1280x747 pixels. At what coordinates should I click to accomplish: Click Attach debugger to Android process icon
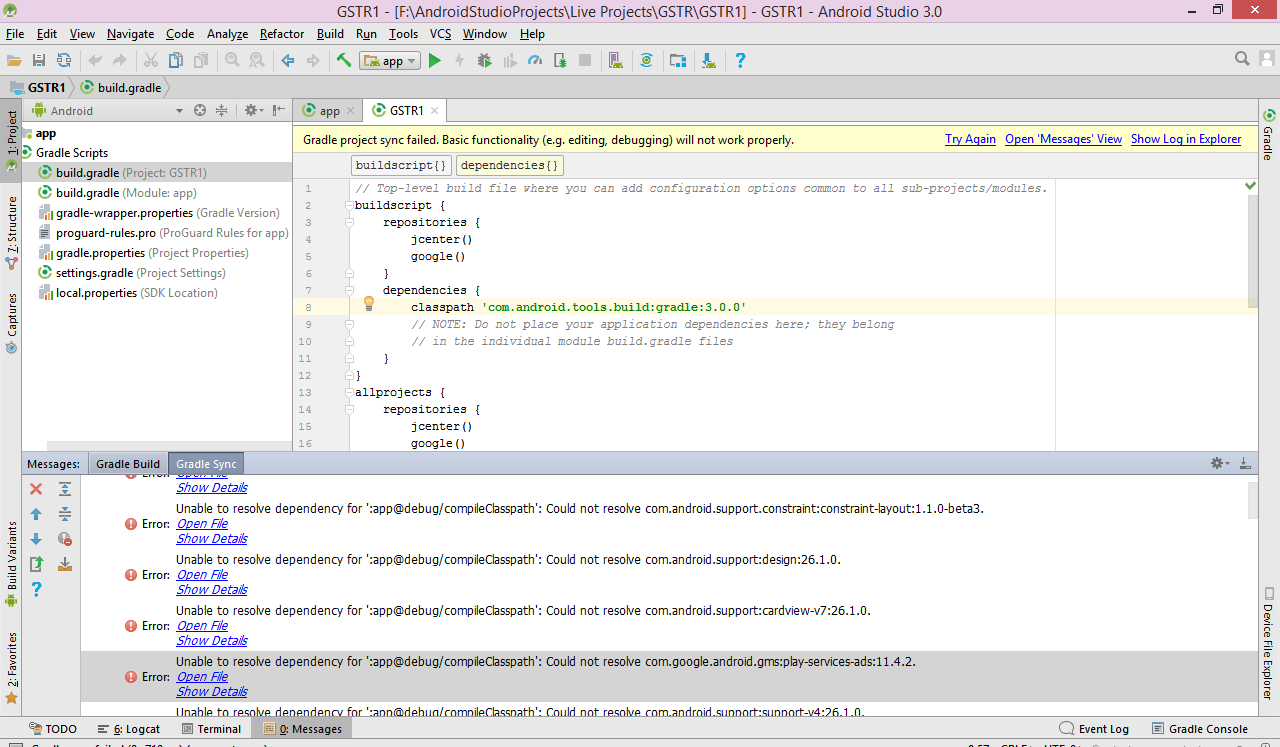click(560, 61)
